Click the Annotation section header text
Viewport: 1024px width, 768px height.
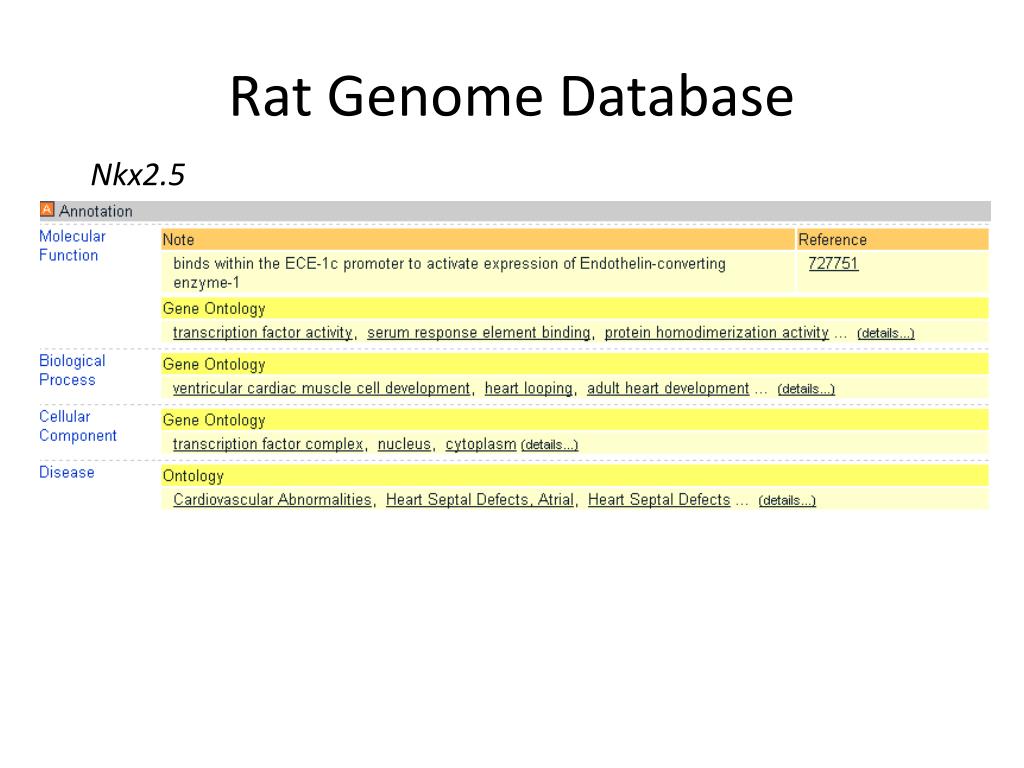(96, 211)
